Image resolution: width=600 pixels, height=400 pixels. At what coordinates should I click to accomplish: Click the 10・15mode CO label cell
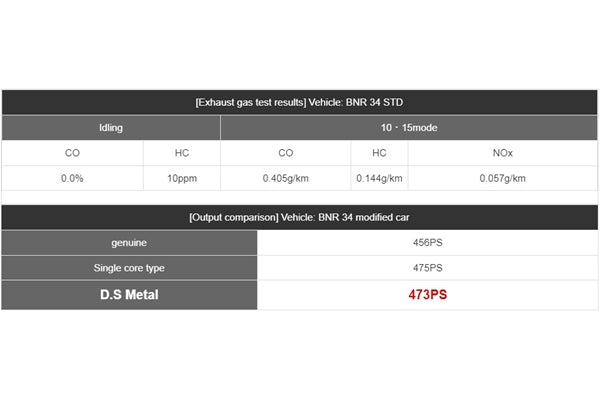click(x=285, y=153)
